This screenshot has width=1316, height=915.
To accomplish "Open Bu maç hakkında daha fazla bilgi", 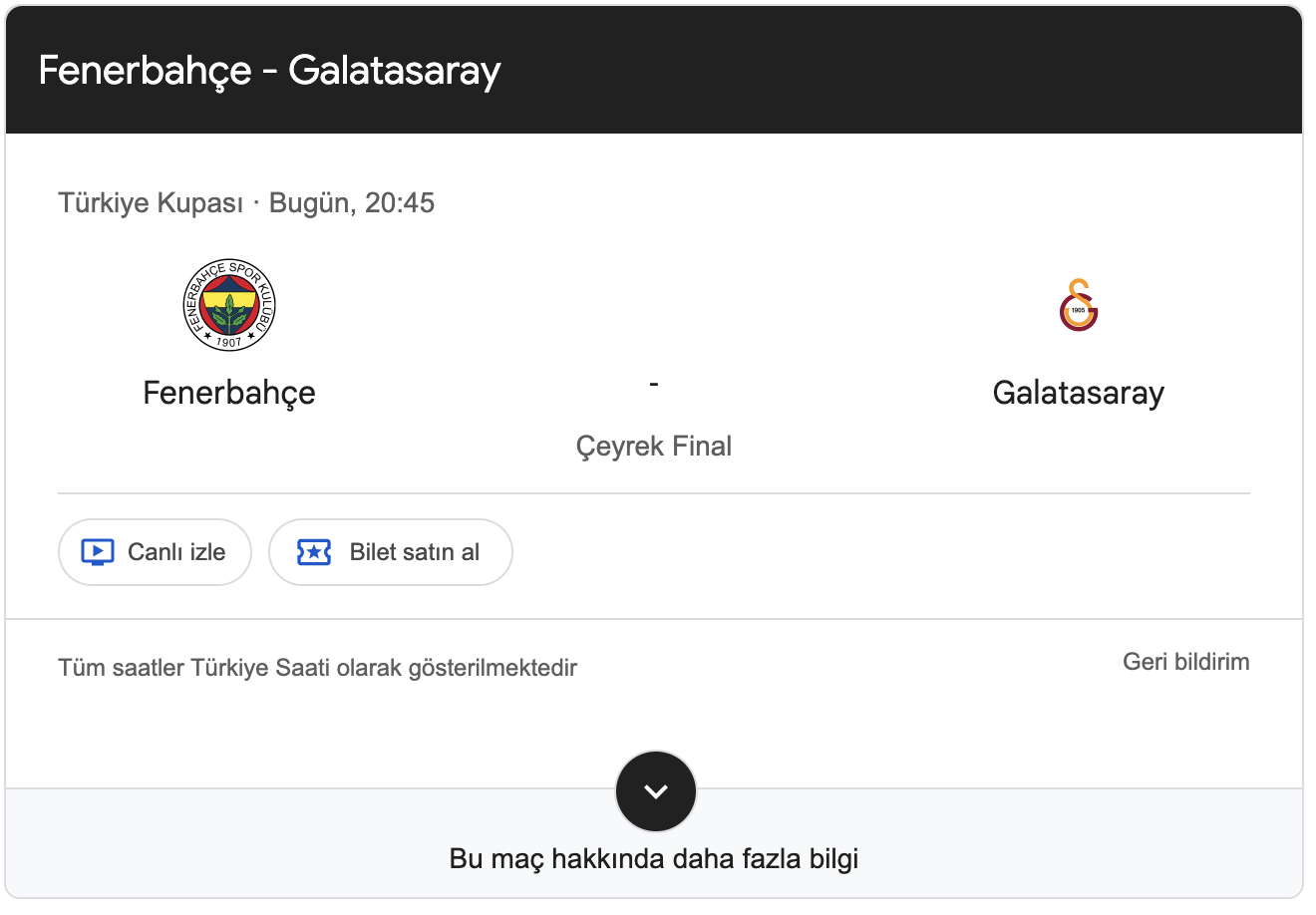I will [x=654, y=858].
